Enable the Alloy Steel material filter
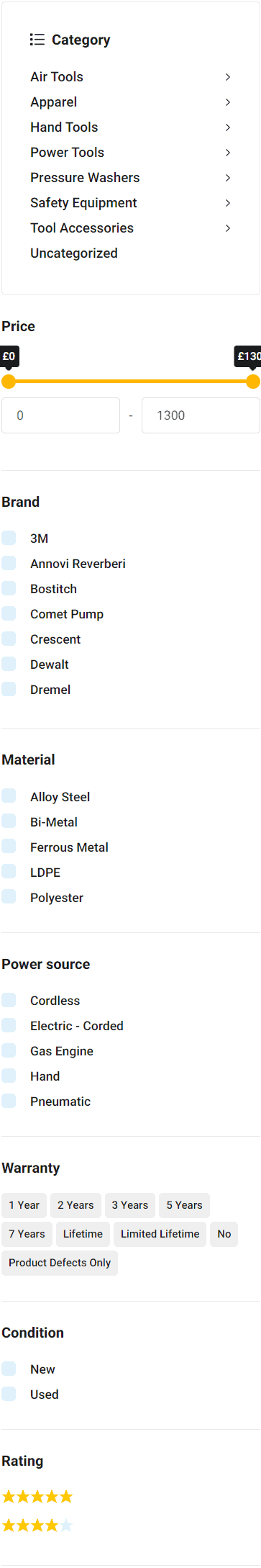The image size is (261, 1568). coord(9,796)
